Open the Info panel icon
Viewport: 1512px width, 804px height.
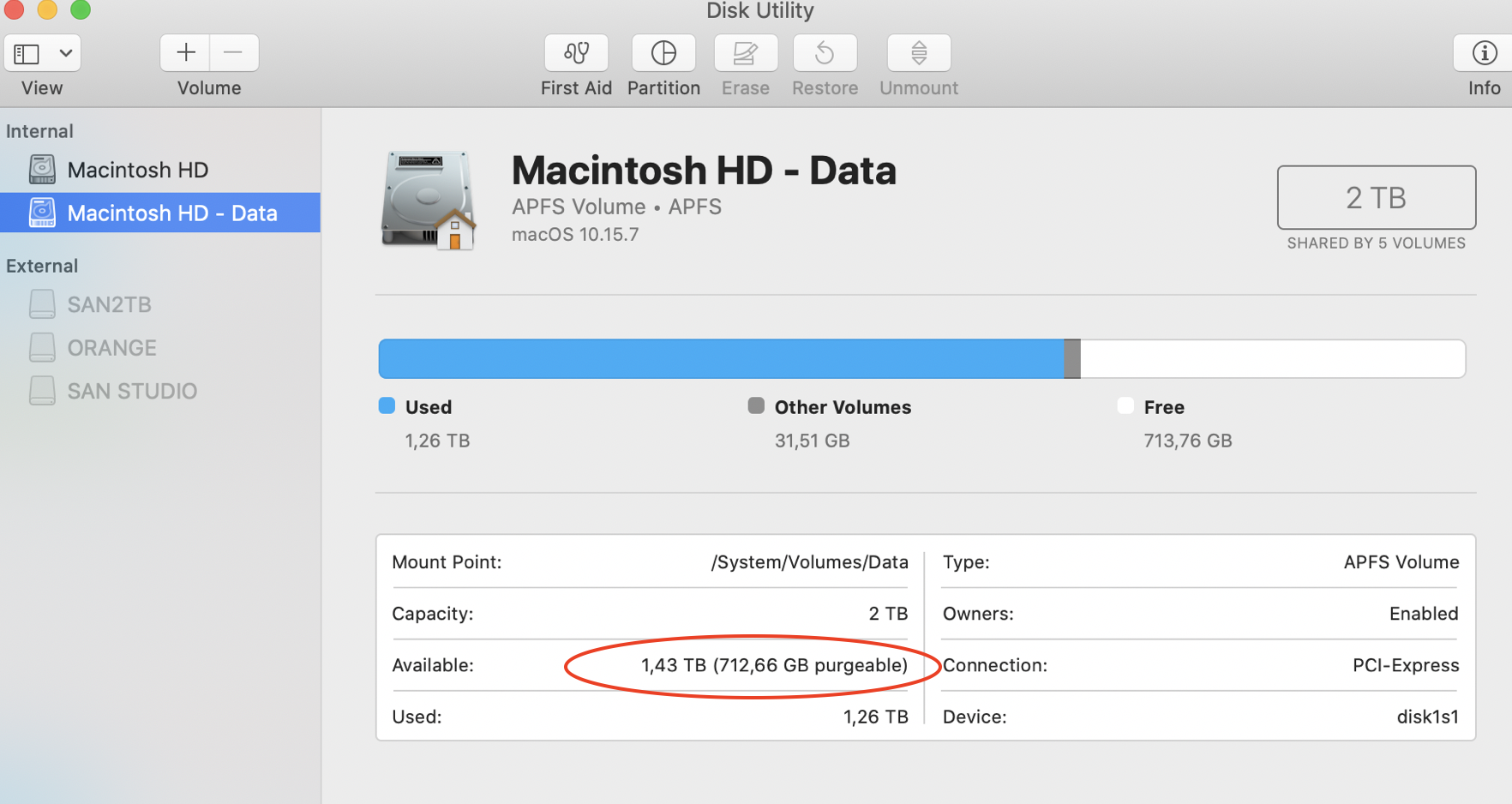[x=1484, y=53]
